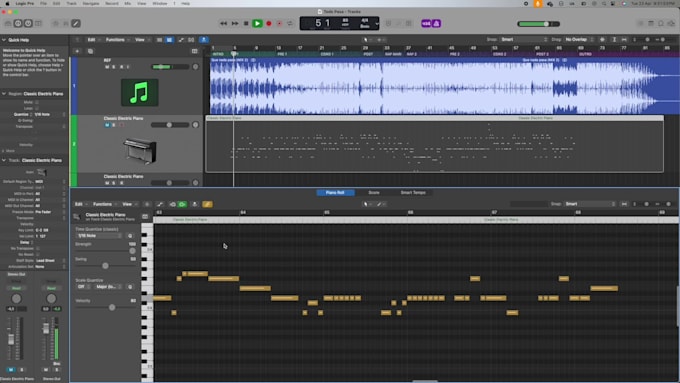Viewport: 680px width, 383px height.
Task: Open the Tracks area Snap dropdown
Action: coord(523,39)
